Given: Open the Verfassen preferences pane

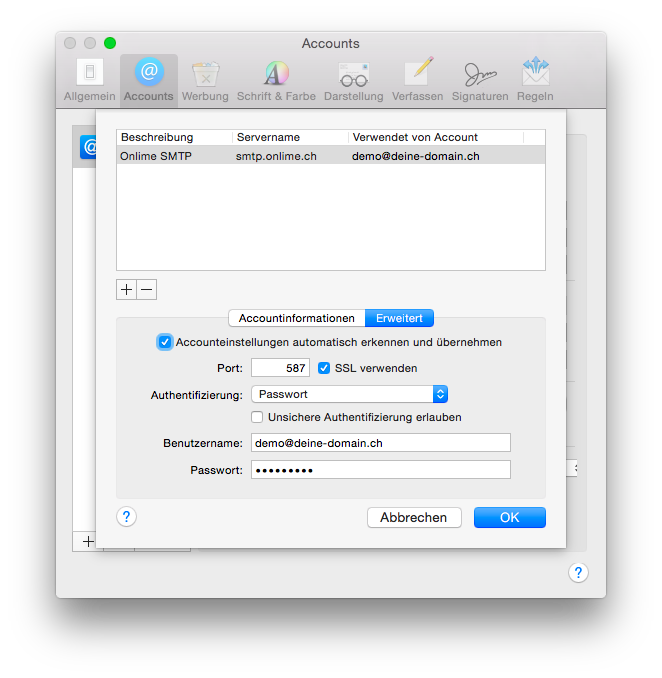Looking at the screenshot, I should [418, 80].
